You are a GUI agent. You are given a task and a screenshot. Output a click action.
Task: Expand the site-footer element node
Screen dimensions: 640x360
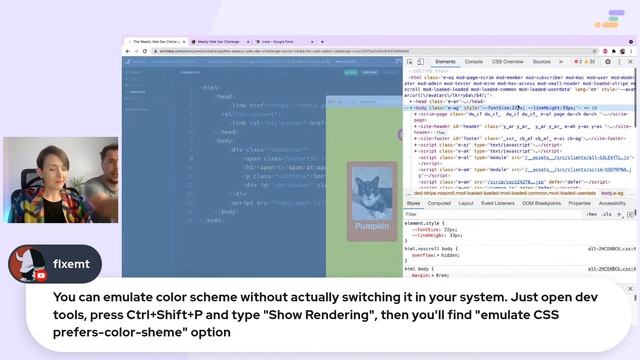tap(416, 139)
